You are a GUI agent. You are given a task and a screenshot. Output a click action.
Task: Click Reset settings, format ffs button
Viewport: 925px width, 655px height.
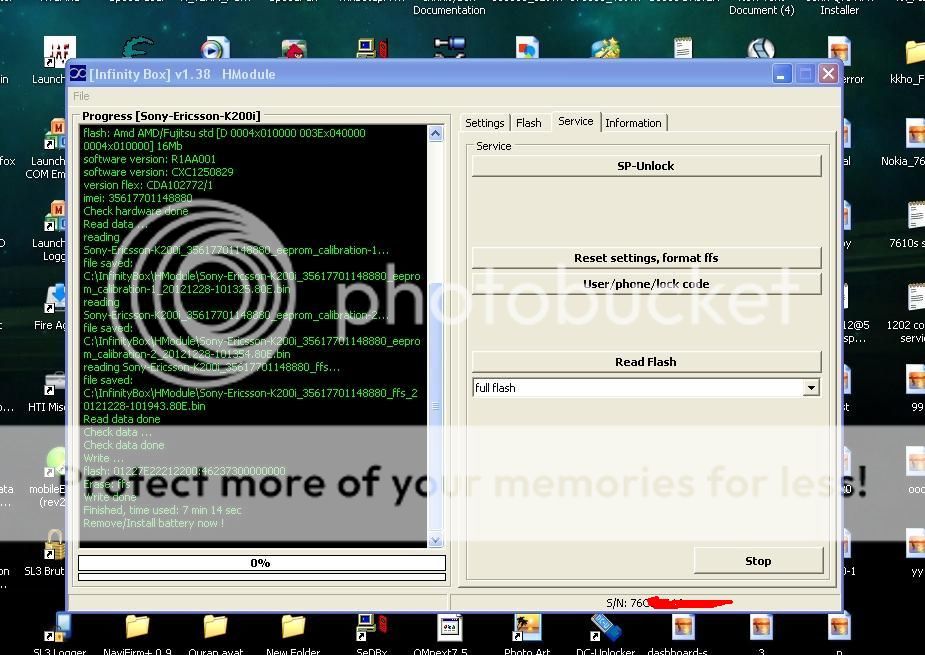pyautogui.click(x=646, y=258)
